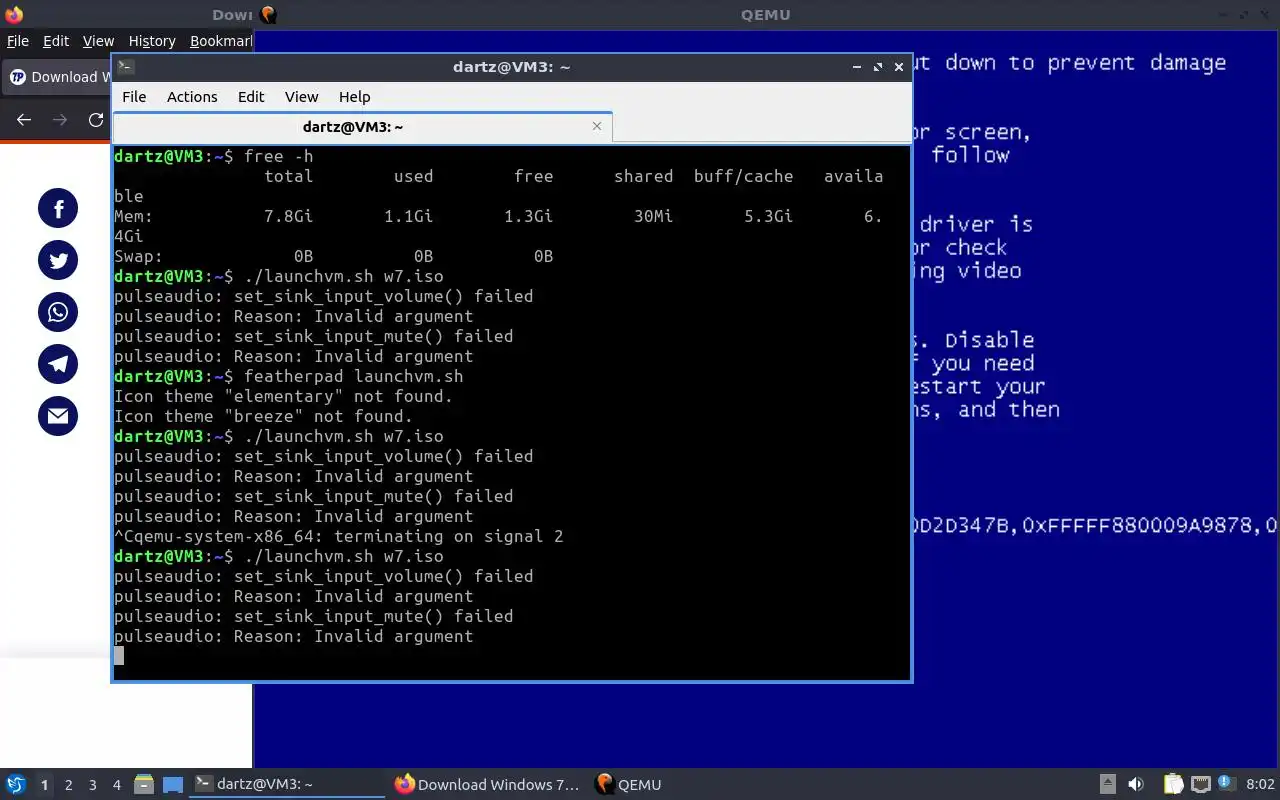Open Firefox View menu
Viewport: 1280px width, 800px height.
coord(98,41)
